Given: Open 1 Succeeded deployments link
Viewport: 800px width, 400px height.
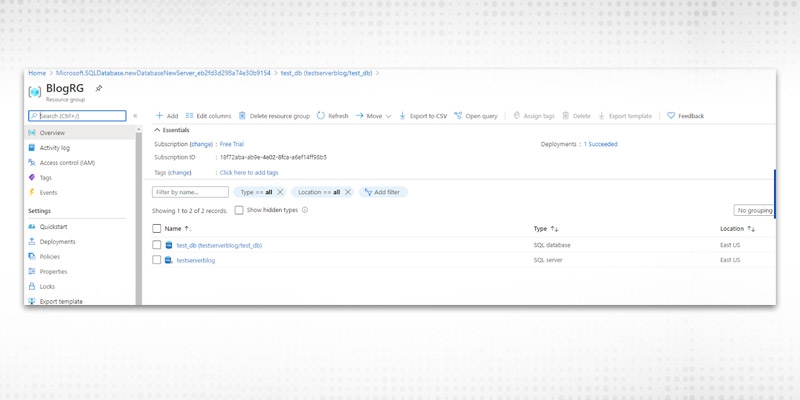Looking at the screenshot, I should pyautogui.click(x=601, y=144).
